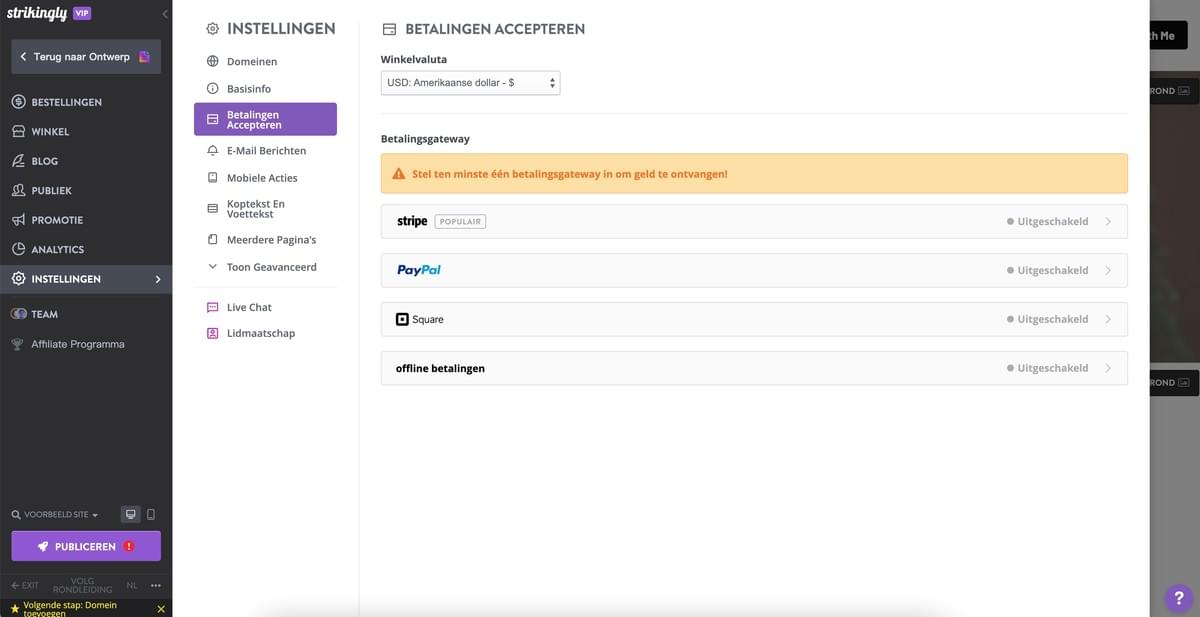Click the Instellingen sidebar item
Viewport: 1200px width, 617px height.
86,279
